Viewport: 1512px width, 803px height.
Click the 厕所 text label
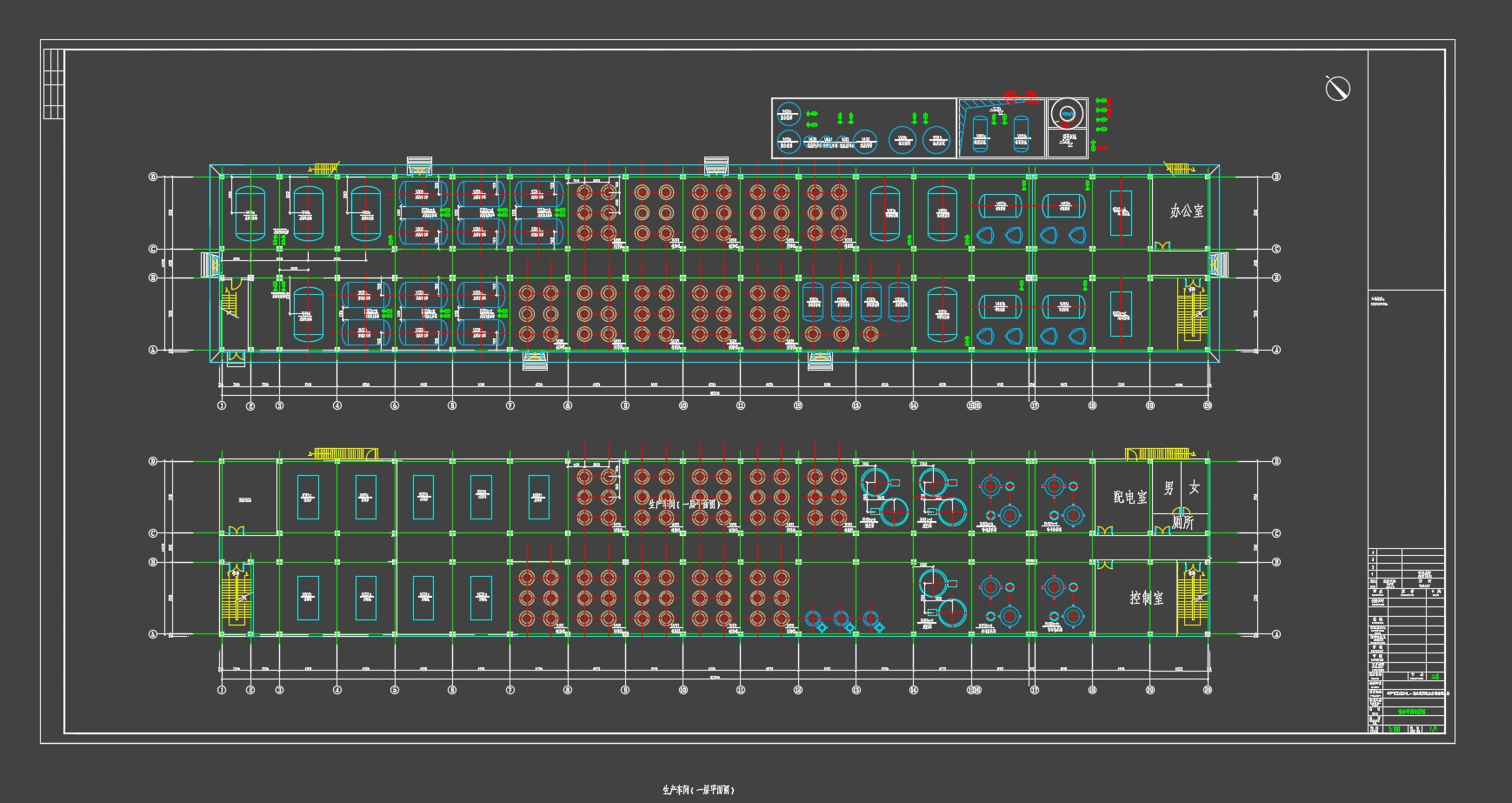point(1182,522)
